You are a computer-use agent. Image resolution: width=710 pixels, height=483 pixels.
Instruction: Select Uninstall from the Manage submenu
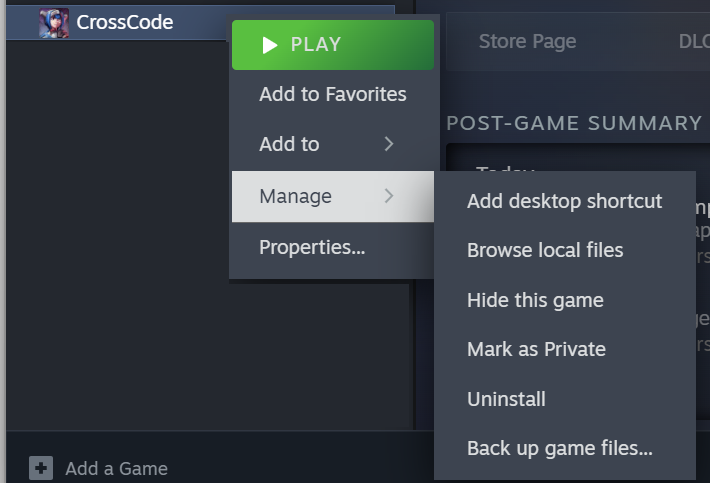pos(506,399)
